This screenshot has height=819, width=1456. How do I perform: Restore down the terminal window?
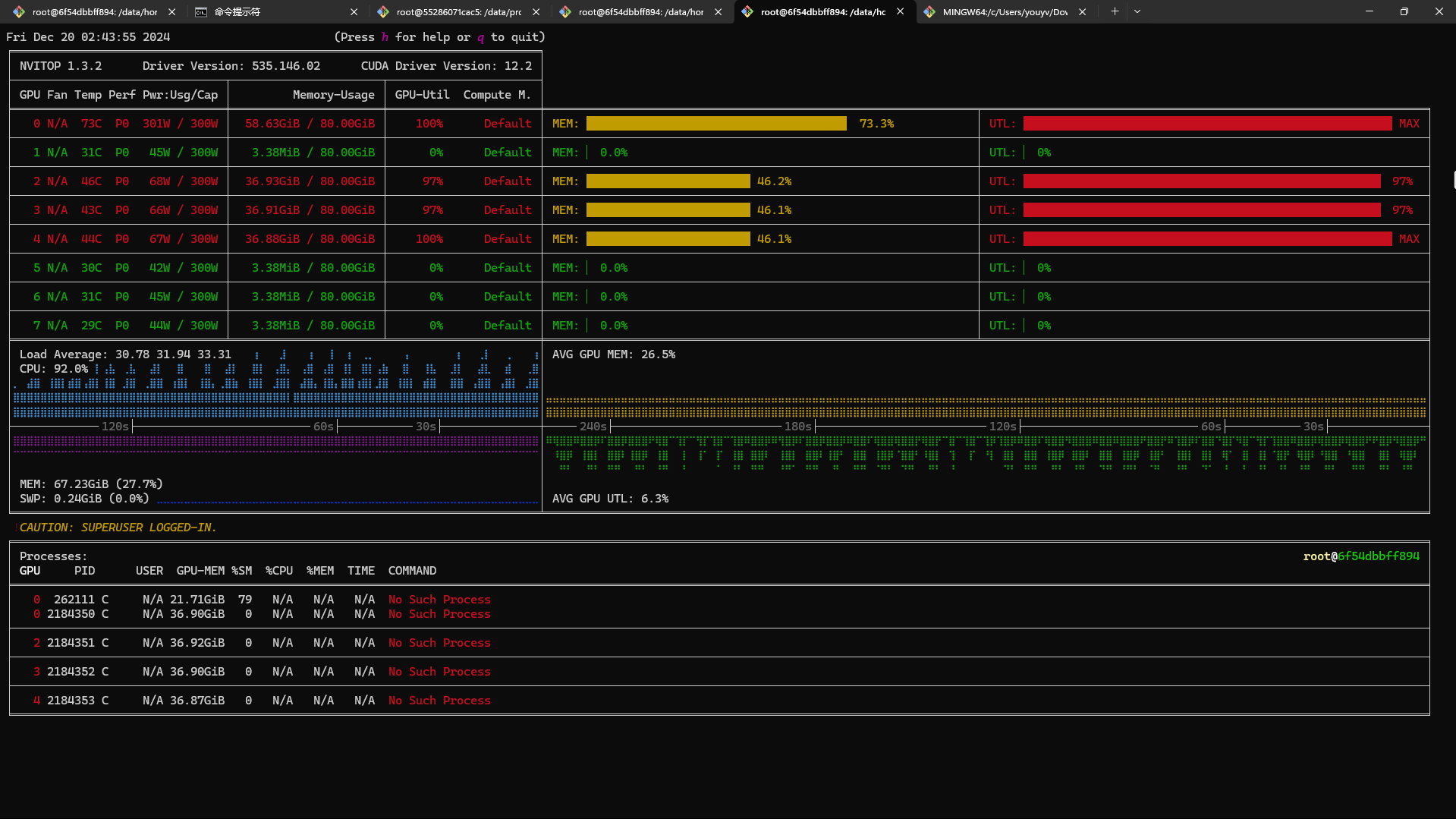coord(1404,11)
